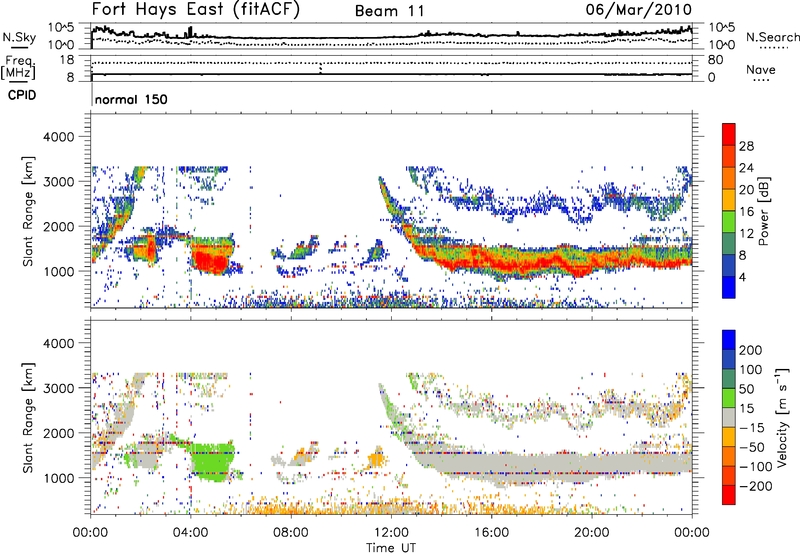800x554 pixels.
Task: Click the 'Velocity [m s-1]' colorbar label
Action: [782, 417]
